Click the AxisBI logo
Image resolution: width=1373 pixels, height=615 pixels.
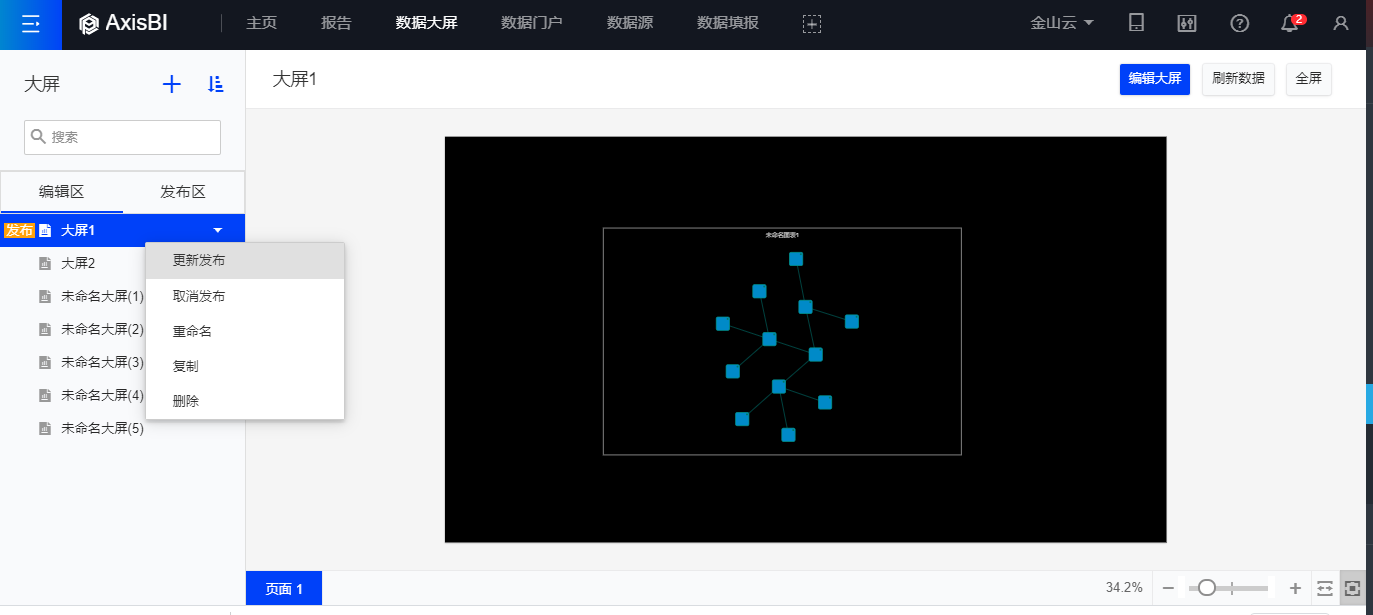coord(124,23)
